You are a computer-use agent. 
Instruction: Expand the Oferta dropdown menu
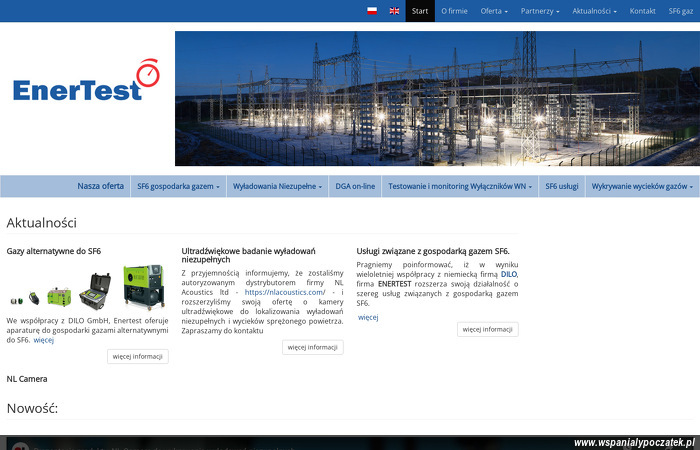tap(494, 11)
